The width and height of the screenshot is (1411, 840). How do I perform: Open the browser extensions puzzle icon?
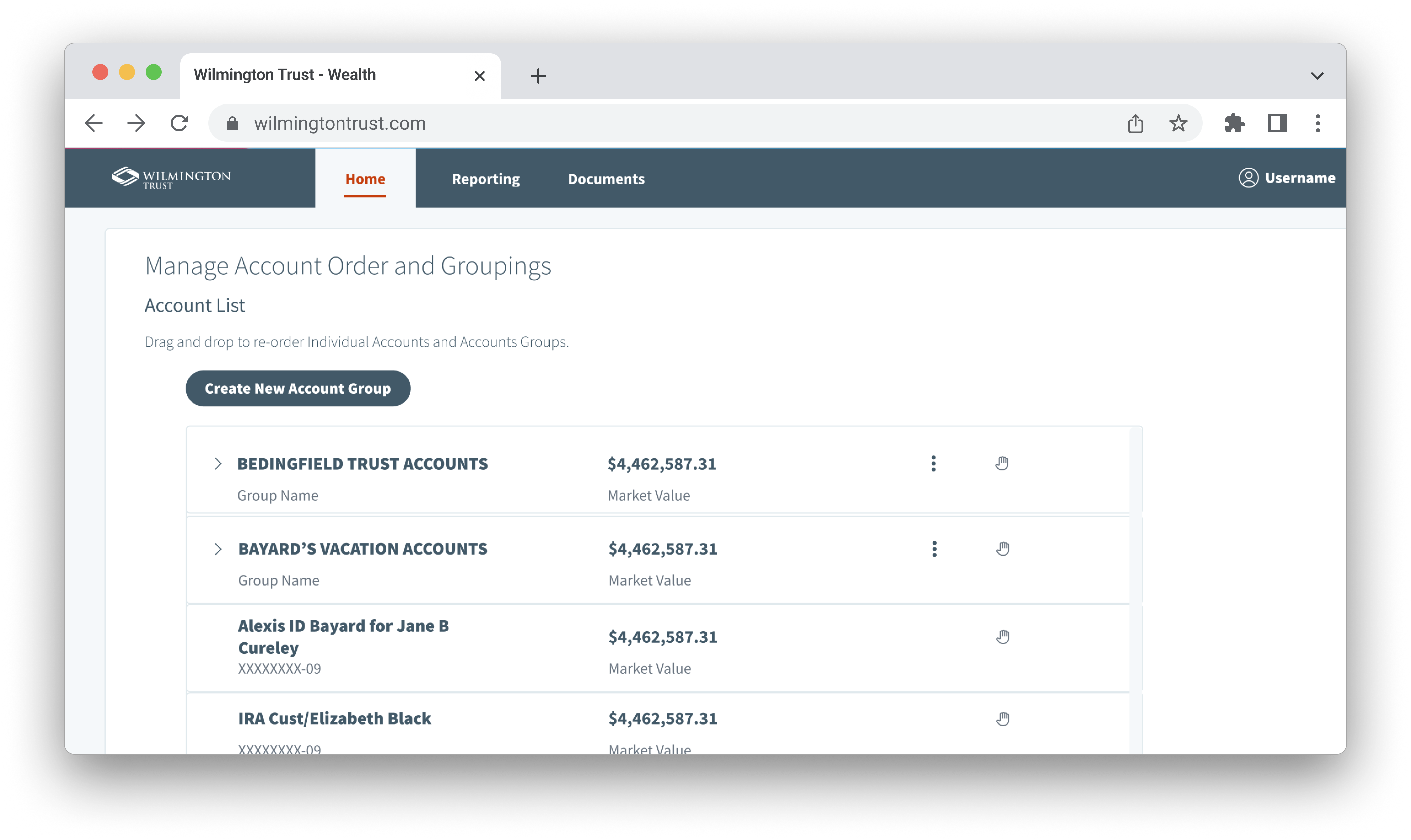tap(1234, 123)
